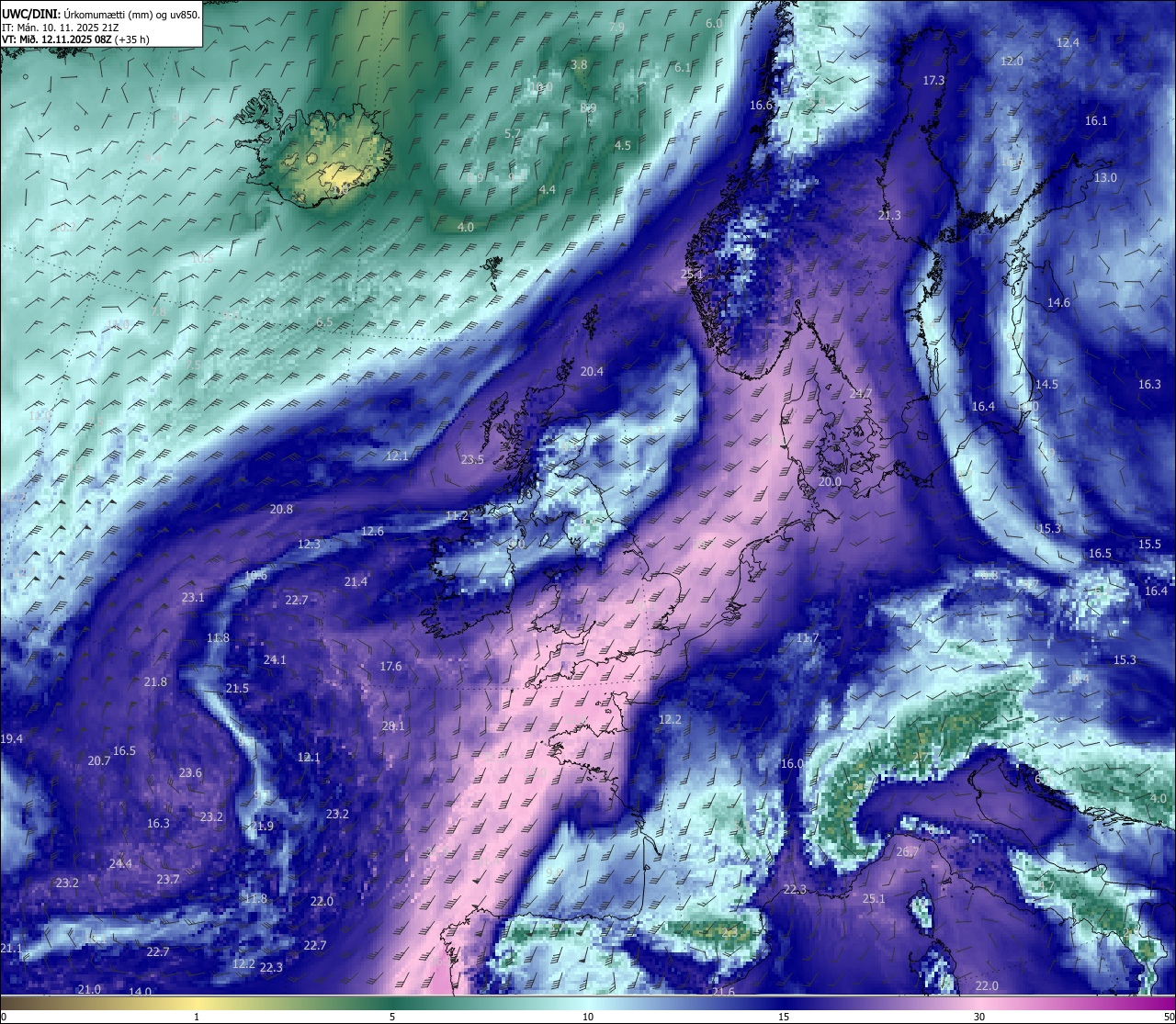Select the 12.4 value on the map

click(x=1068, y=42)
